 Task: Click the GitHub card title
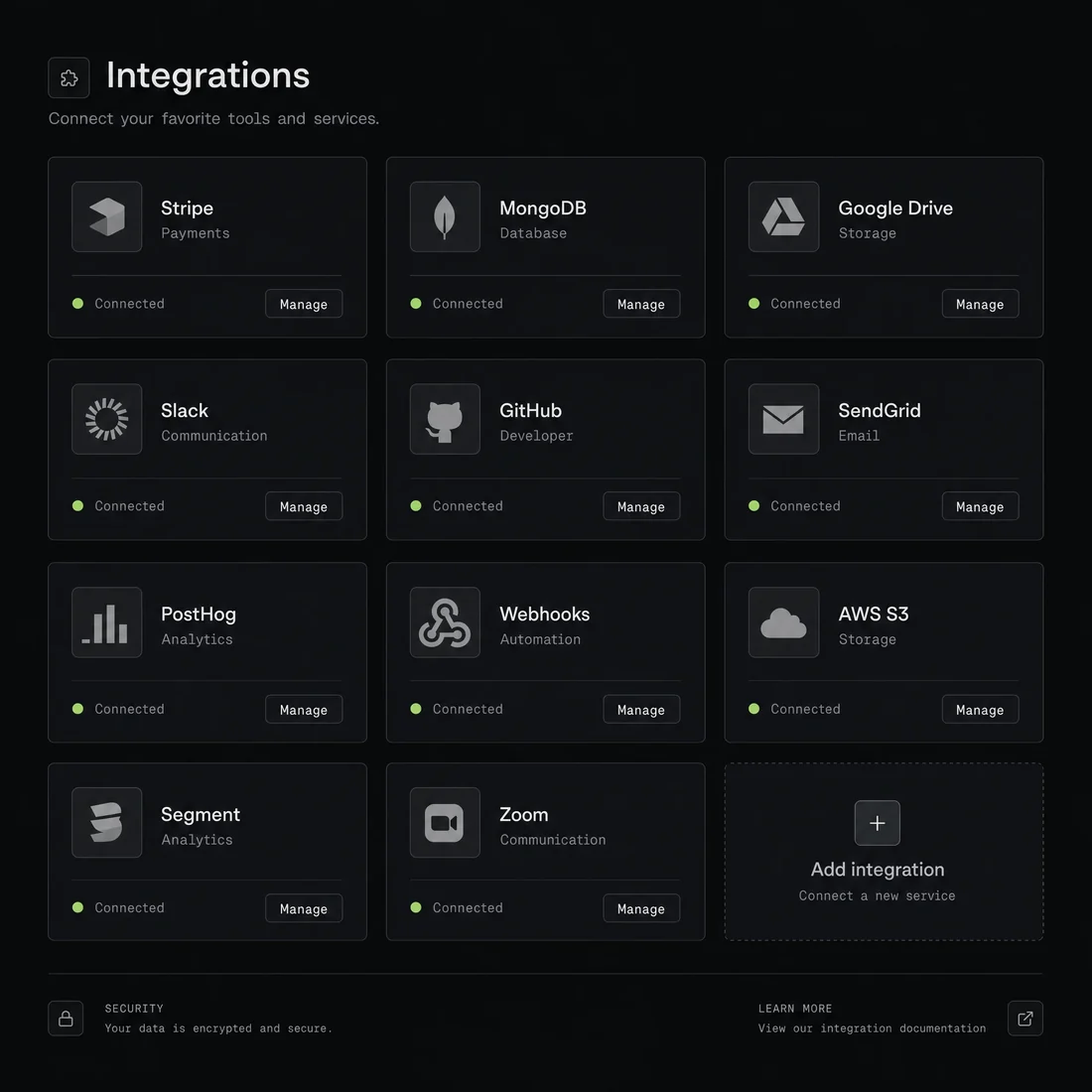(x=531, y=411)
